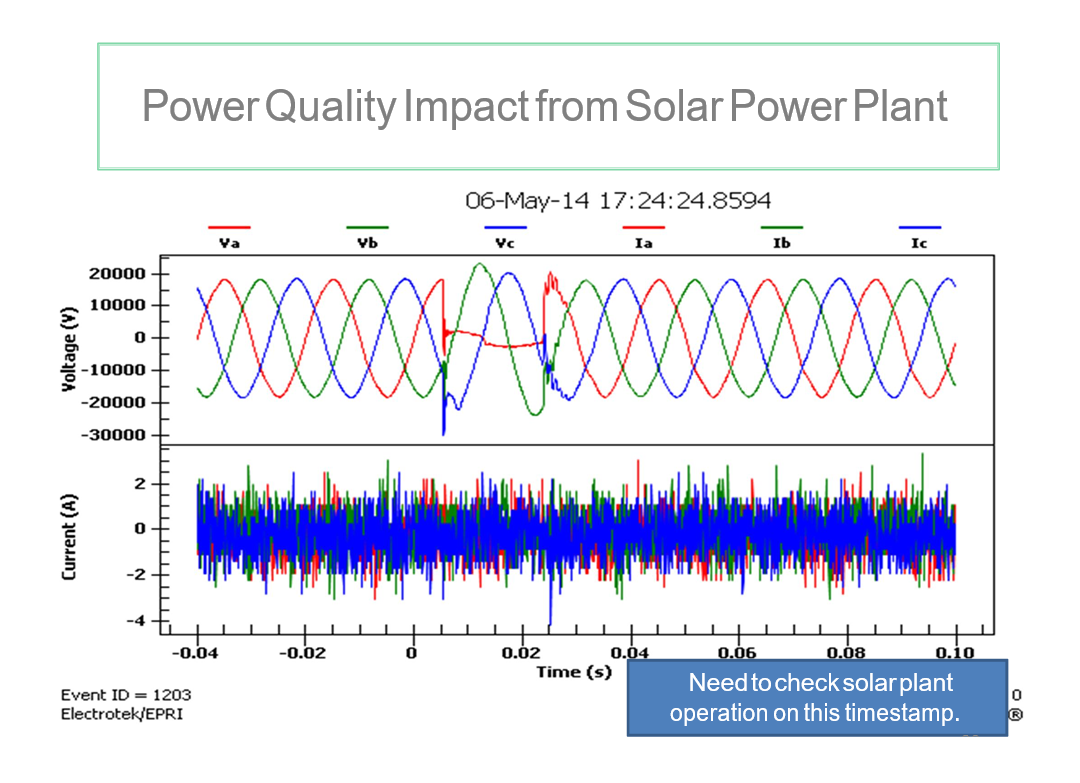Click the 06-May-14 timestamp above the chart
The height and width of the screenshot is (783, 1080).
(x=618, y=200)
